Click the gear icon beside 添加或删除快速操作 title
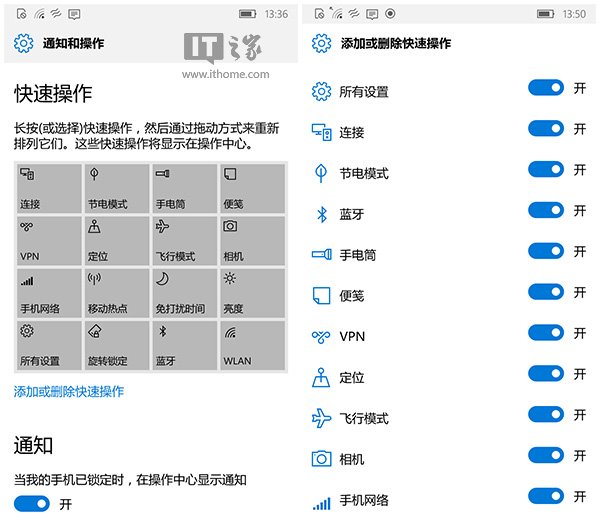Image resolution: width=600 pixels, height=531 pixels. tap(321, 43)
